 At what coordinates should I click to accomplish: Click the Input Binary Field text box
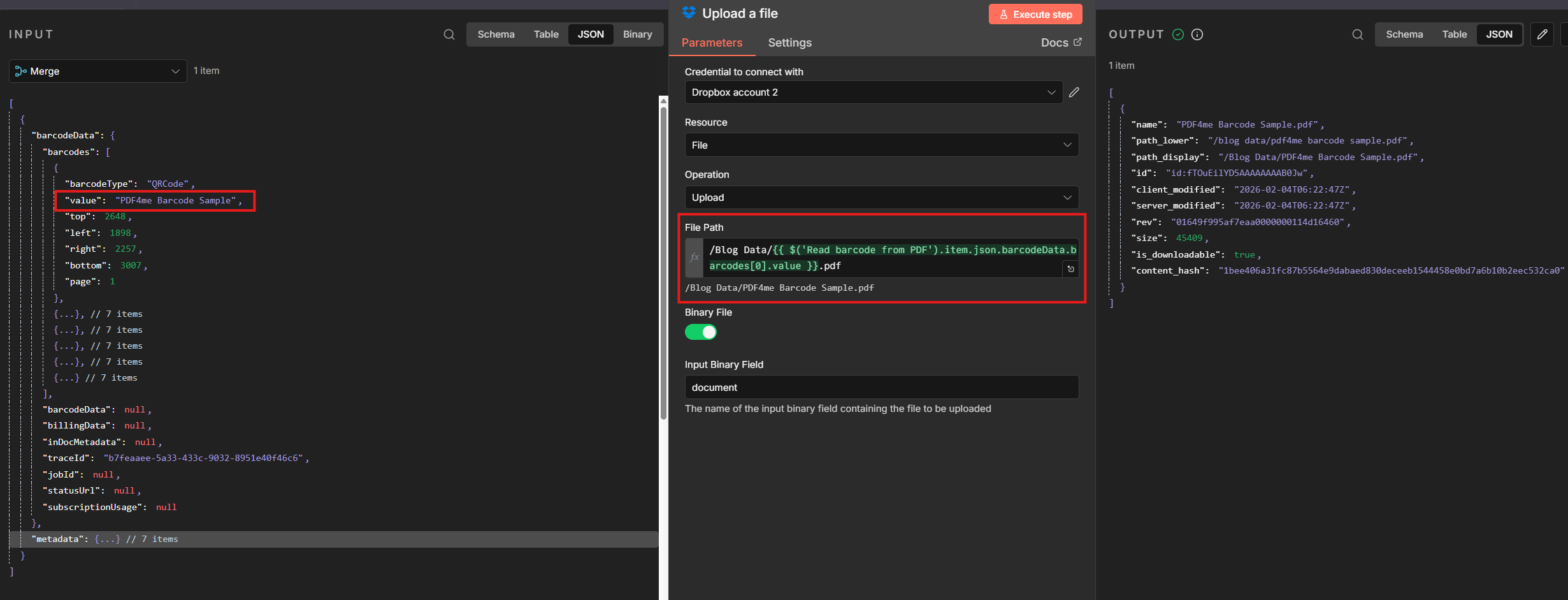(881, 388)
